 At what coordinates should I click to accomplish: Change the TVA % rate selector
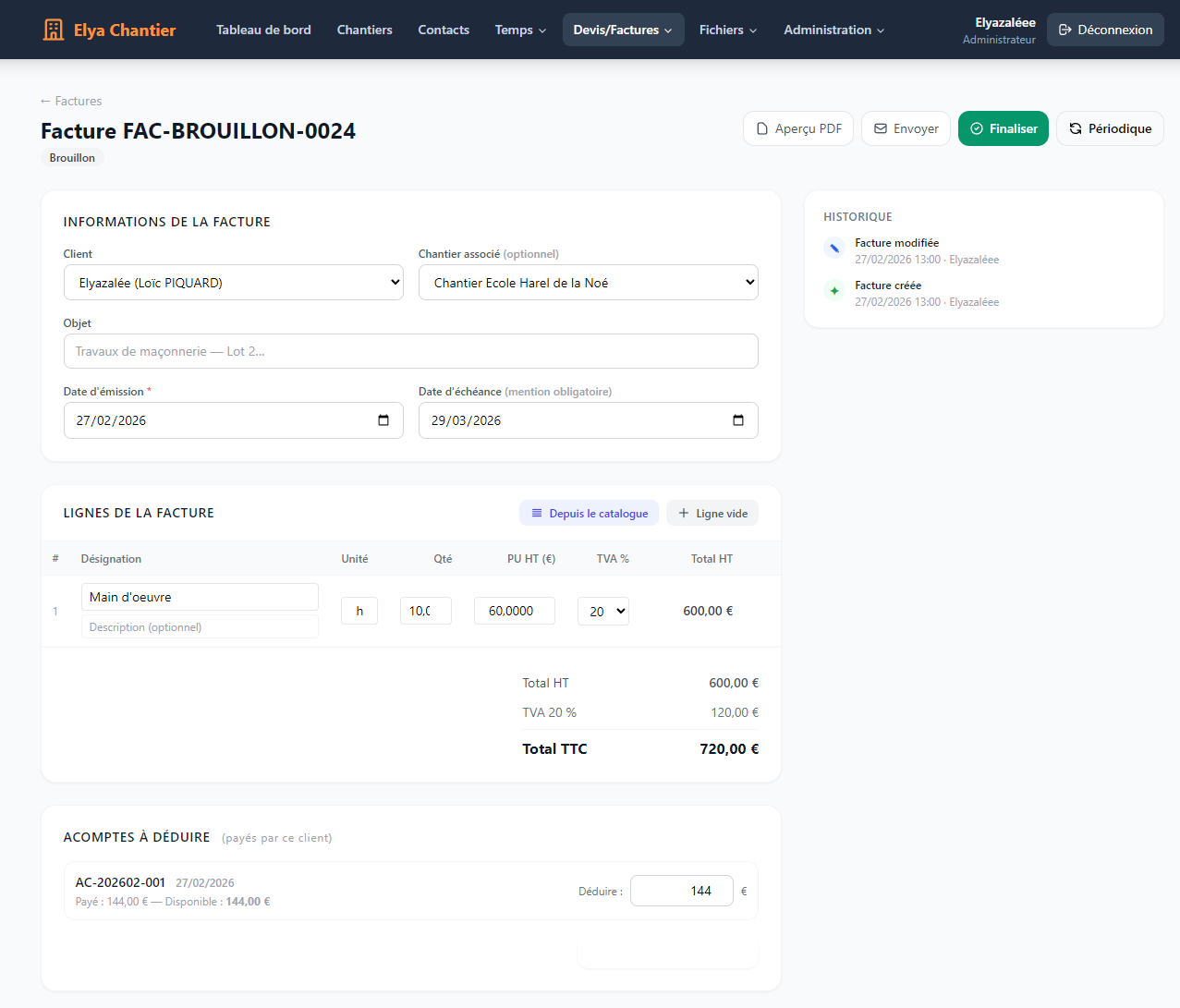coord(603,612)
